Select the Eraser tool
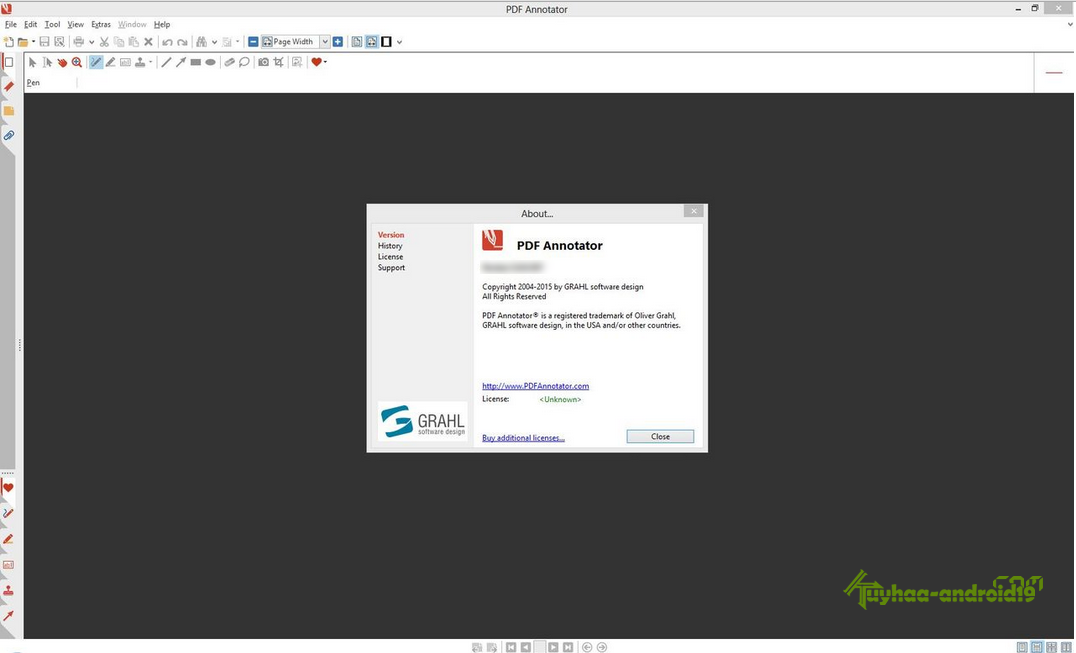The width and height of the screenshot is (1076, 653). tap(229, 62)
